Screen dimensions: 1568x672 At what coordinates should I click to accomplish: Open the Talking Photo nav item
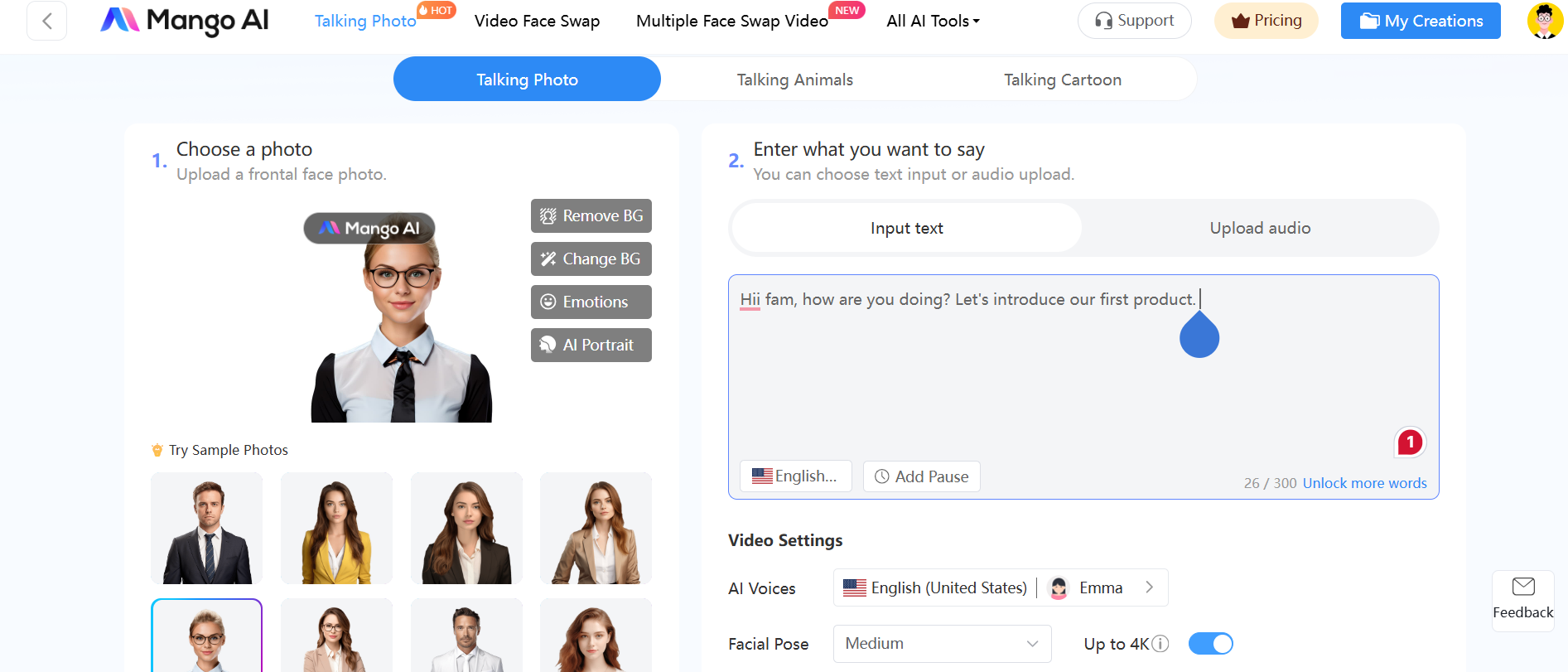pyautogui.click(x=365, y=21)
